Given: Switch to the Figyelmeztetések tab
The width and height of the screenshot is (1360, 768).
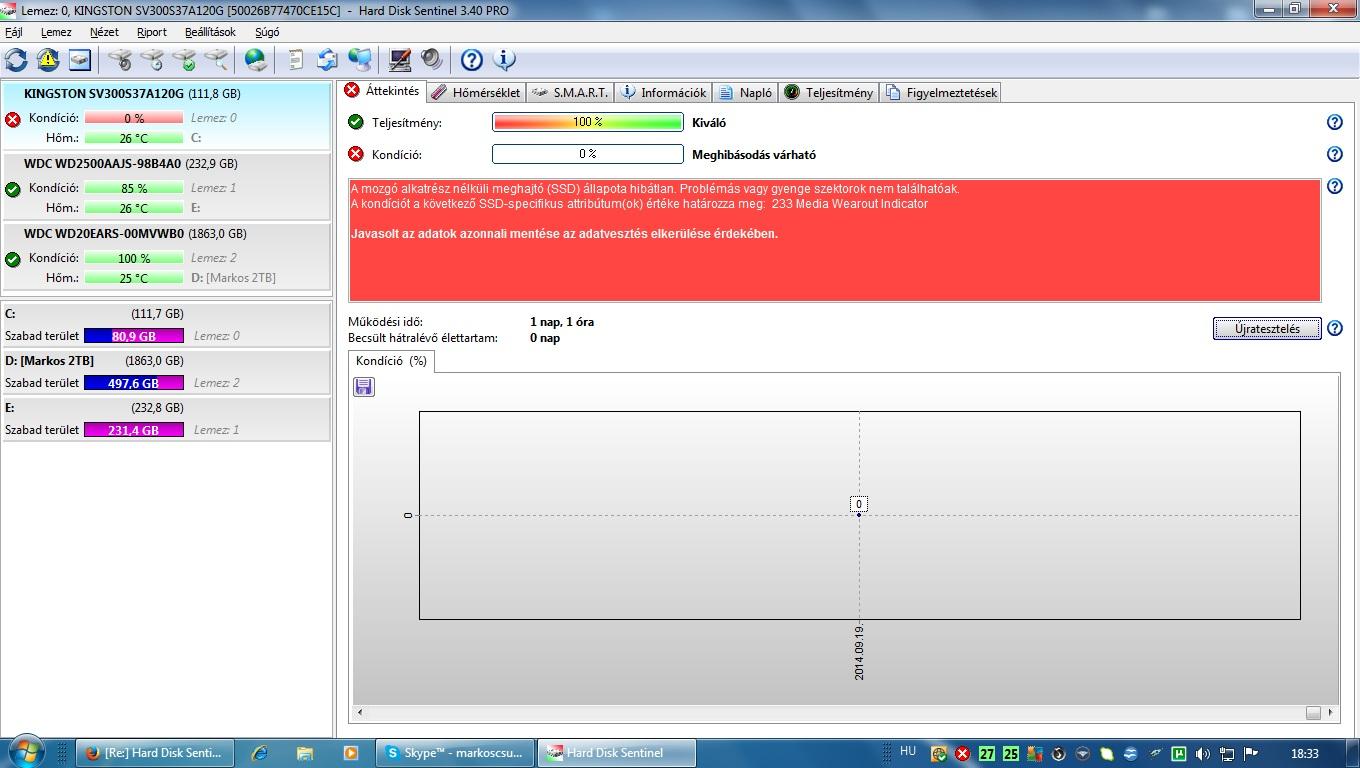Looking at the screenshot, I should tap(941, 92).
